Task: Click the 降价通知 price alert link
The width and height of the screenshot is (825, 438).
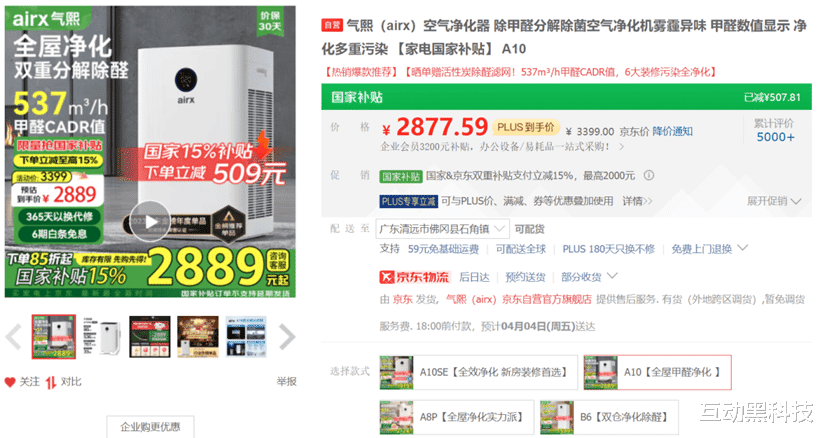Action: (x=672, y=131)
